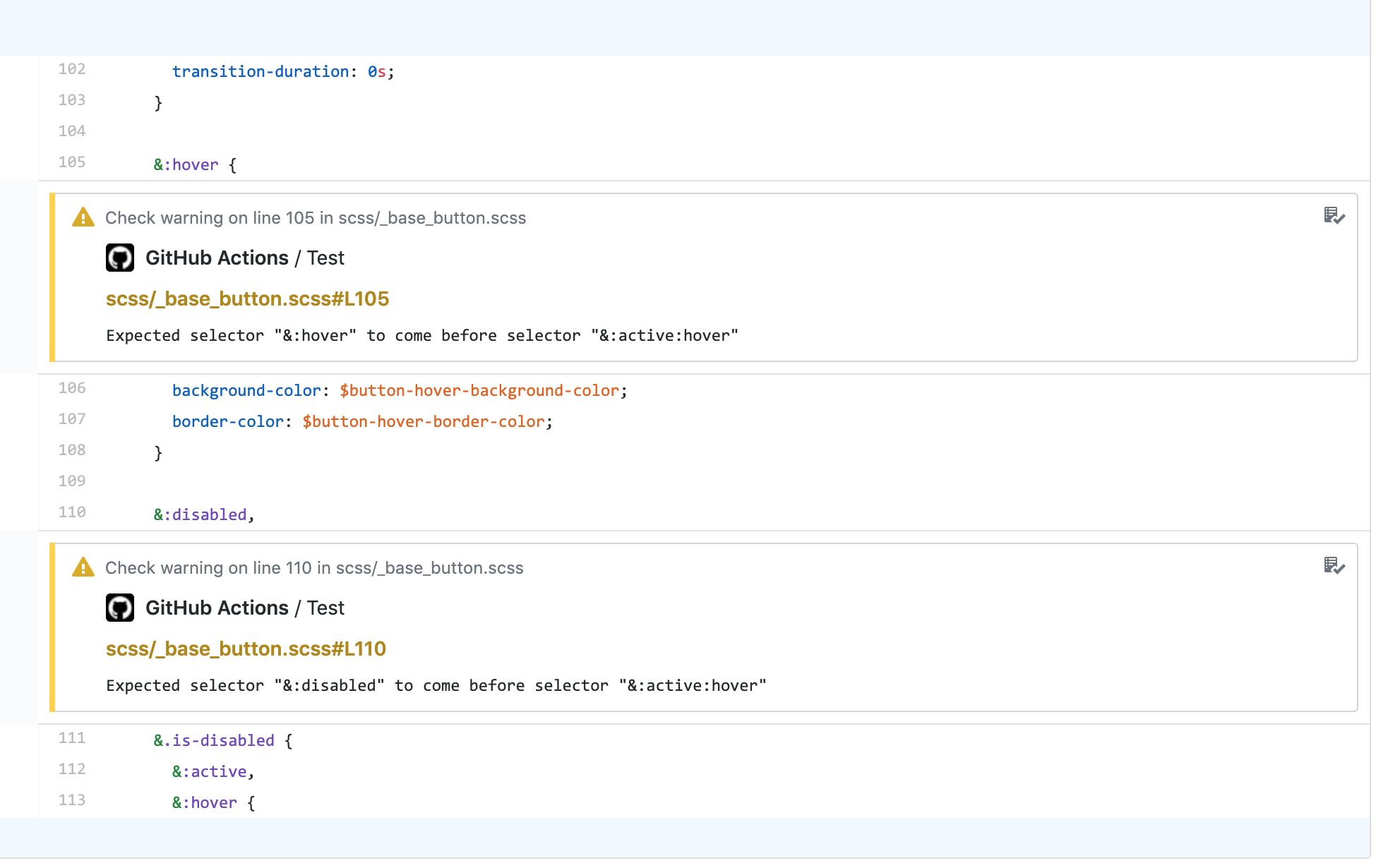Click feedback icon on line 110 annotation
Image resolution: width=1388 pixels, height=868 pixels.
point(1334,565)
